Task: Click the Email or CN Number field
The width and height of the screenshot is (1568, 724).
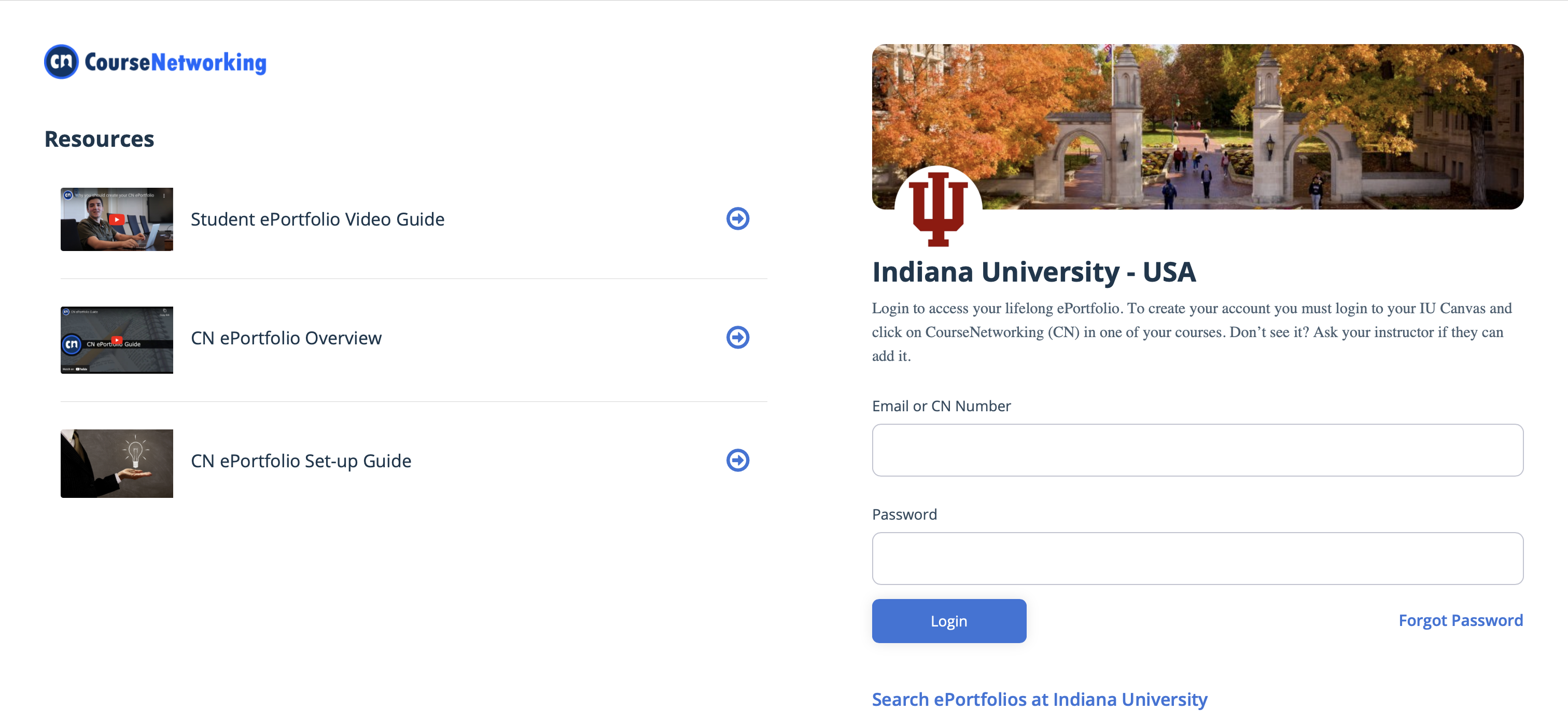Action: pos(1197,450)
